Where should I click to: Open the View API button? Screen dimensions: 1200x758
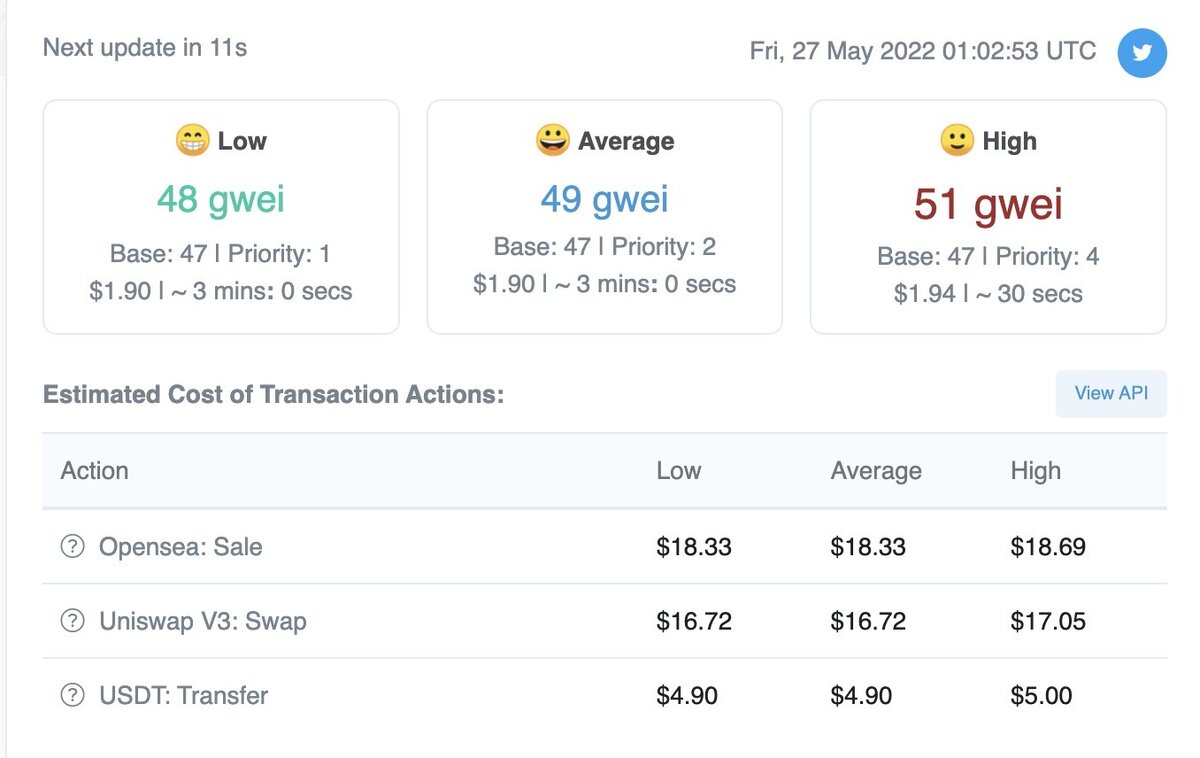coord(1111,393)
